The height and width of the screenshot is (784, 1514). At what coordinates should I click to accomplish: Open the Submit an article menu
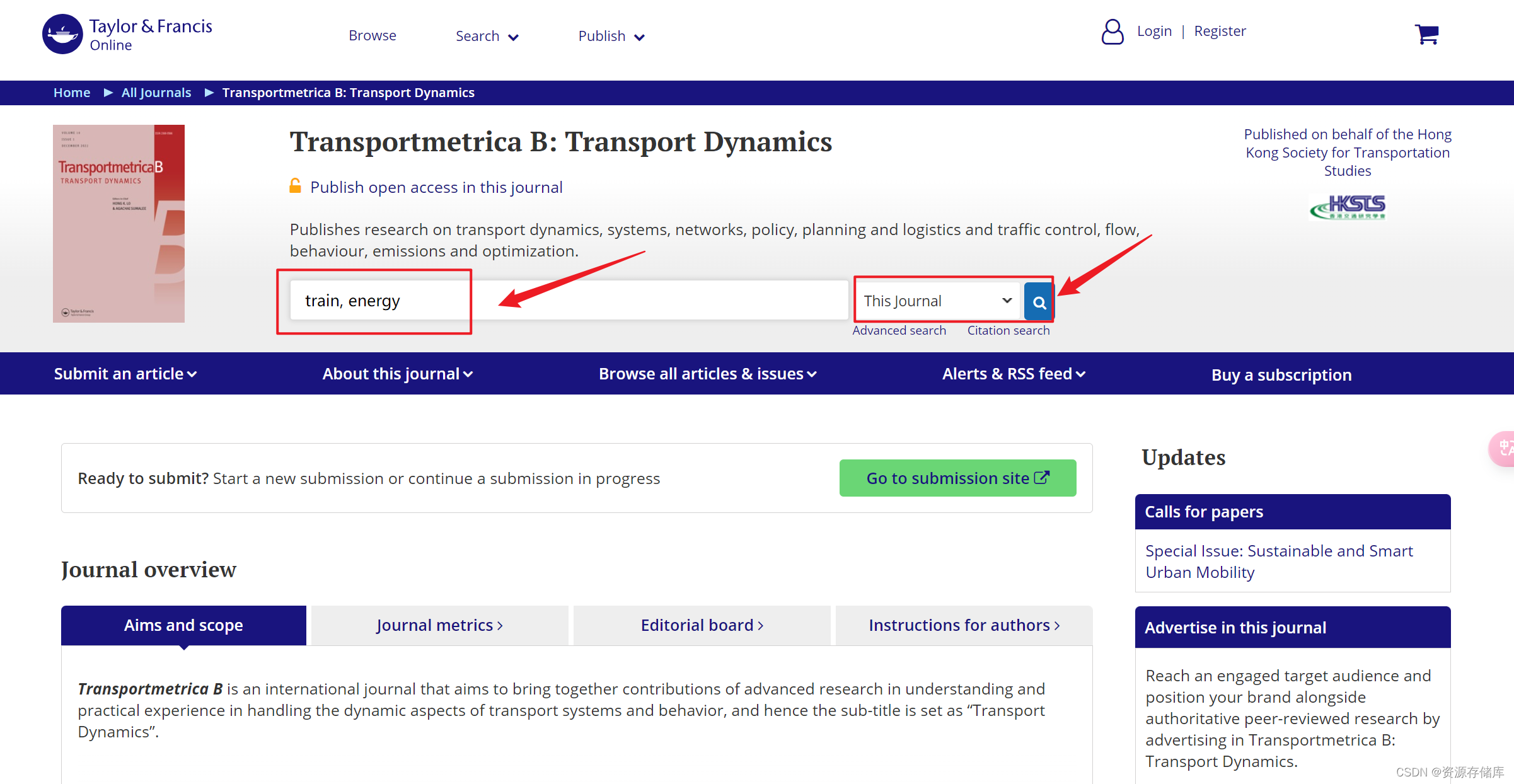(125, 374)
